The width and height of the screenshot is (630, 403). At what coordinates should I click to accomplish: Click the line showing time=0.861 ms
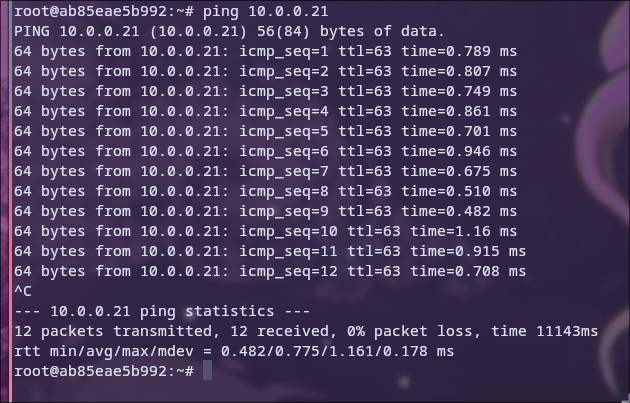(266, 111)
